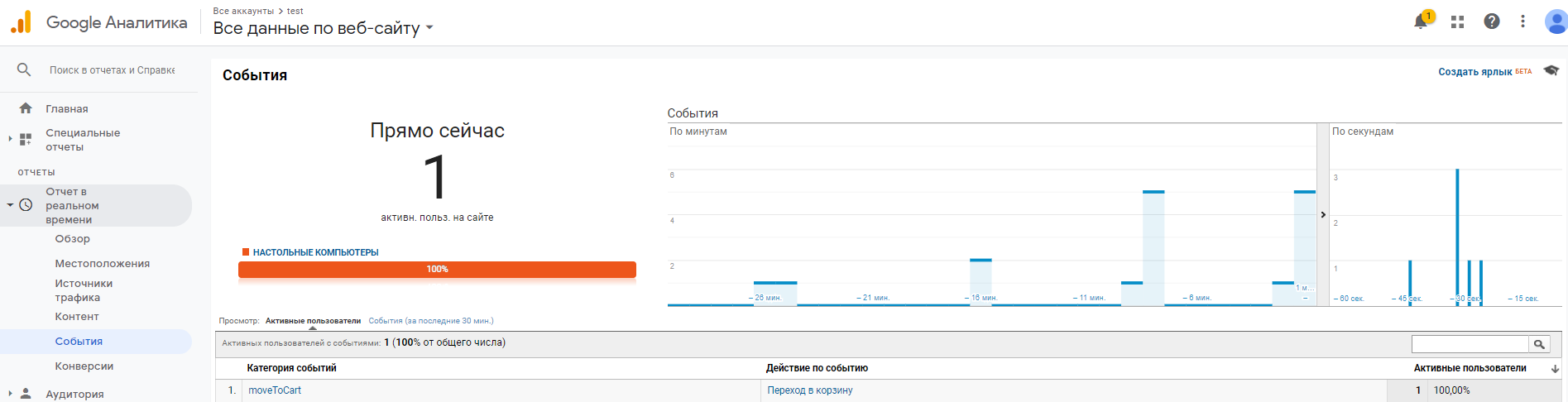Open the Help question mark icon
The height and width of the screenshot is (402, 1568).
[1491, 22]
